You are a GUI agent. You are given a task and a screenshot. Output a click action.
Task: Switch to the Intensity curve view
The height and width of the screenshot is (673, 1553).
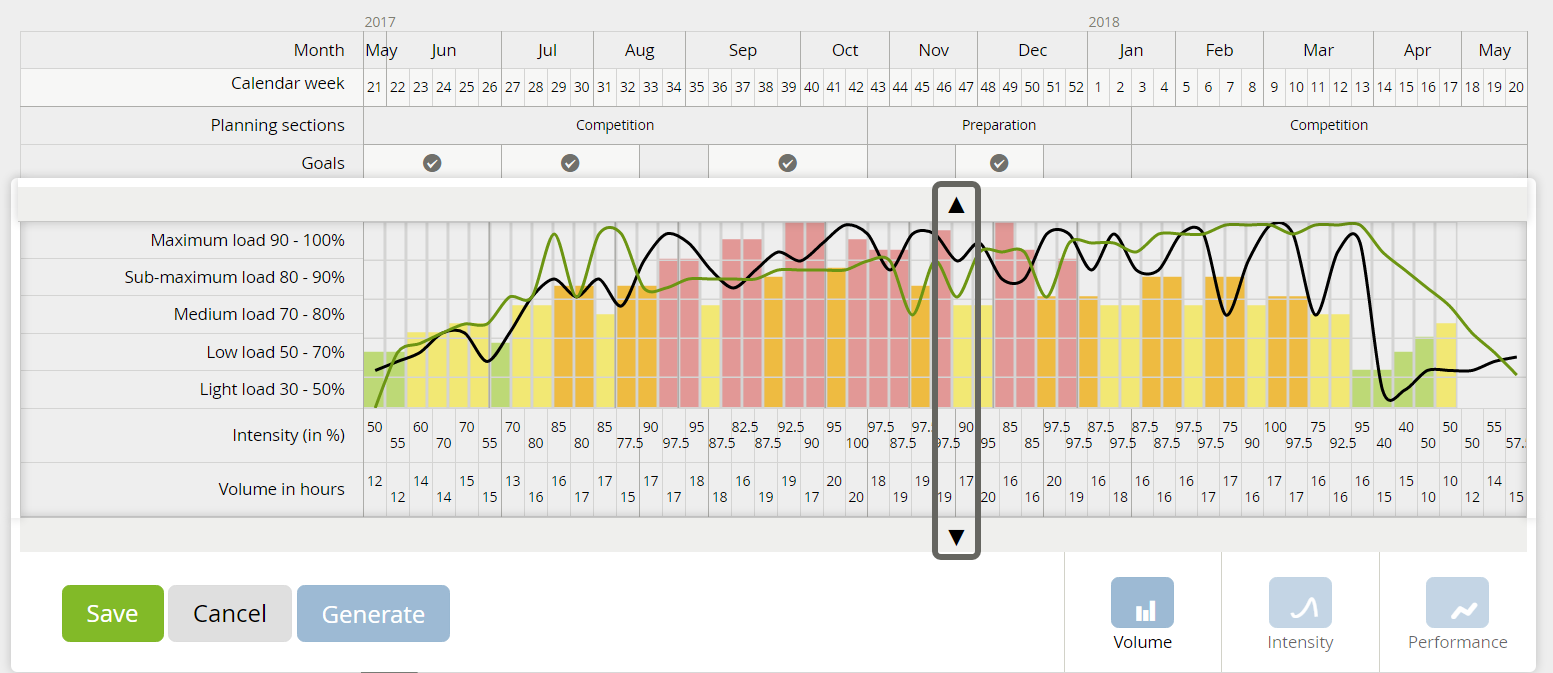[1299, 603]
